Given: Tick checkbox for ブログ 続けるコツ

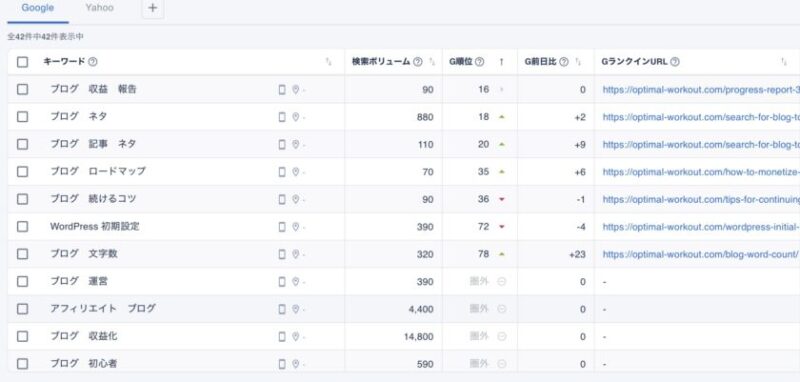Looking at the screenshot, I should (x=22, y=199).
